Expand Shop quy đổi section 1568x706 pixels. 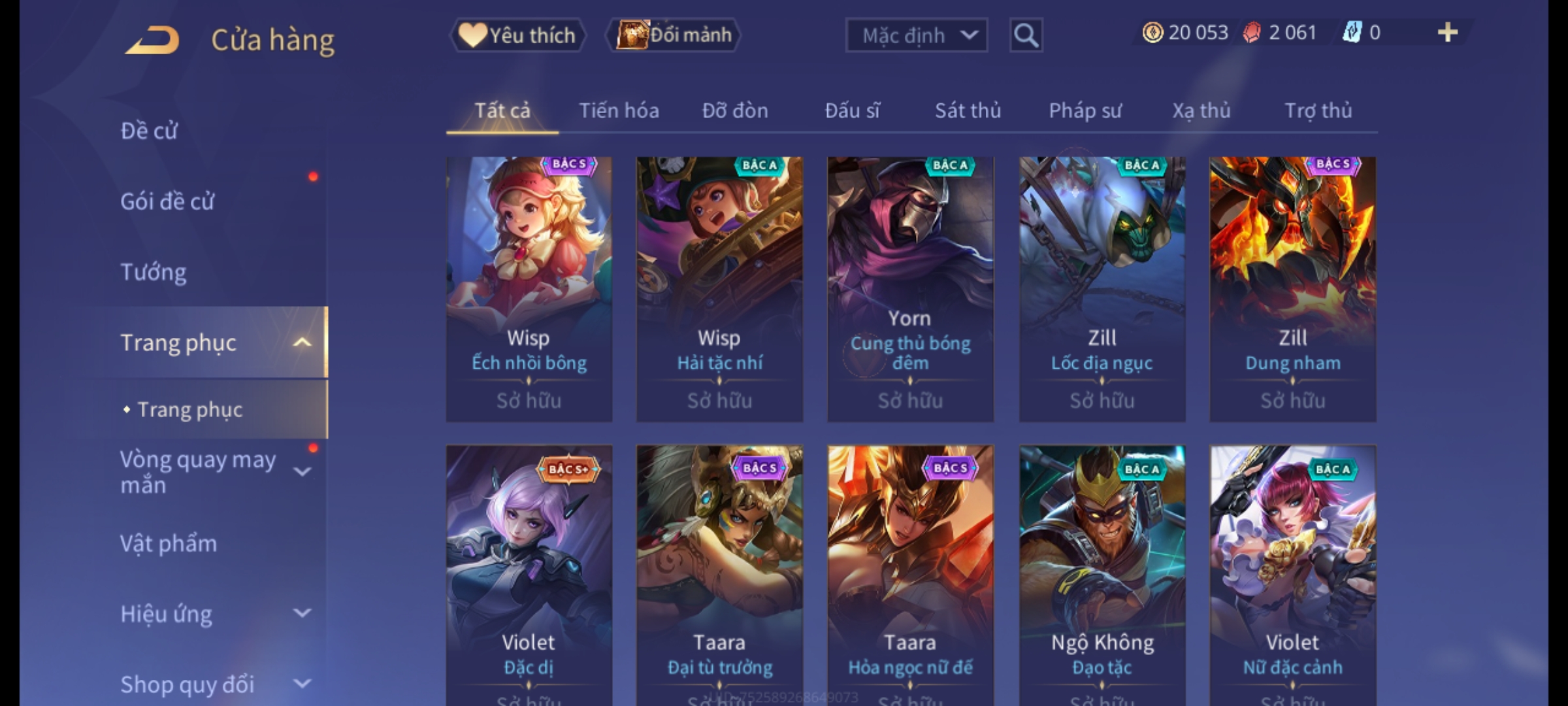302,684
